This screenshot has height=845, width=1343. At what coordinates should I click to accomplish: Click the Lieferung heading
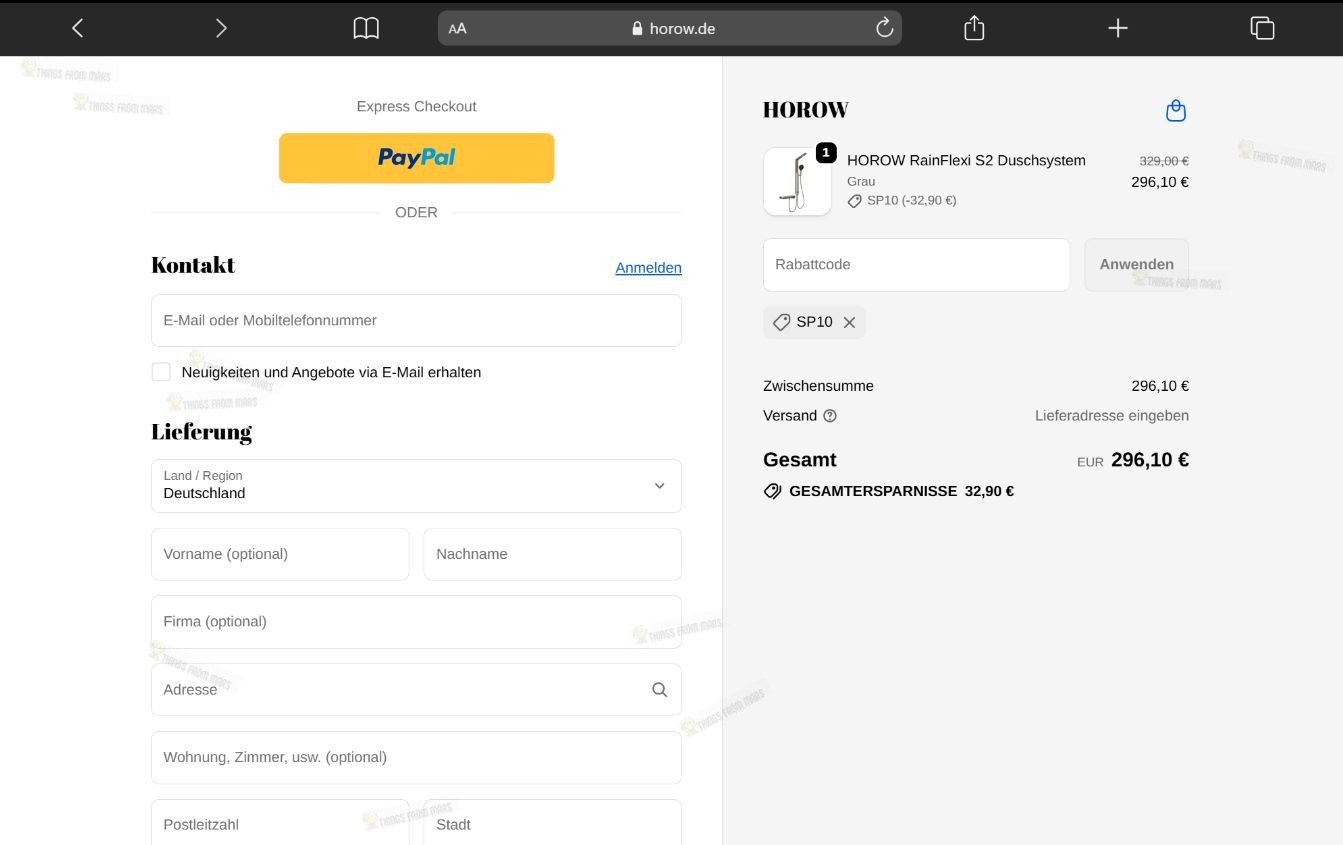click(201, 432)
